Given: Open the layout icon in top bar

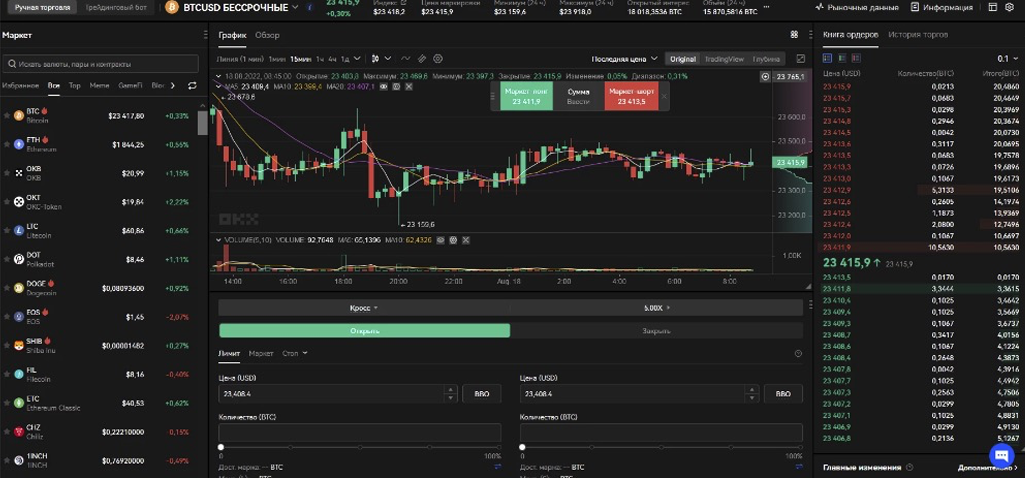Looking at the screenshot, I should pos(794,35).
